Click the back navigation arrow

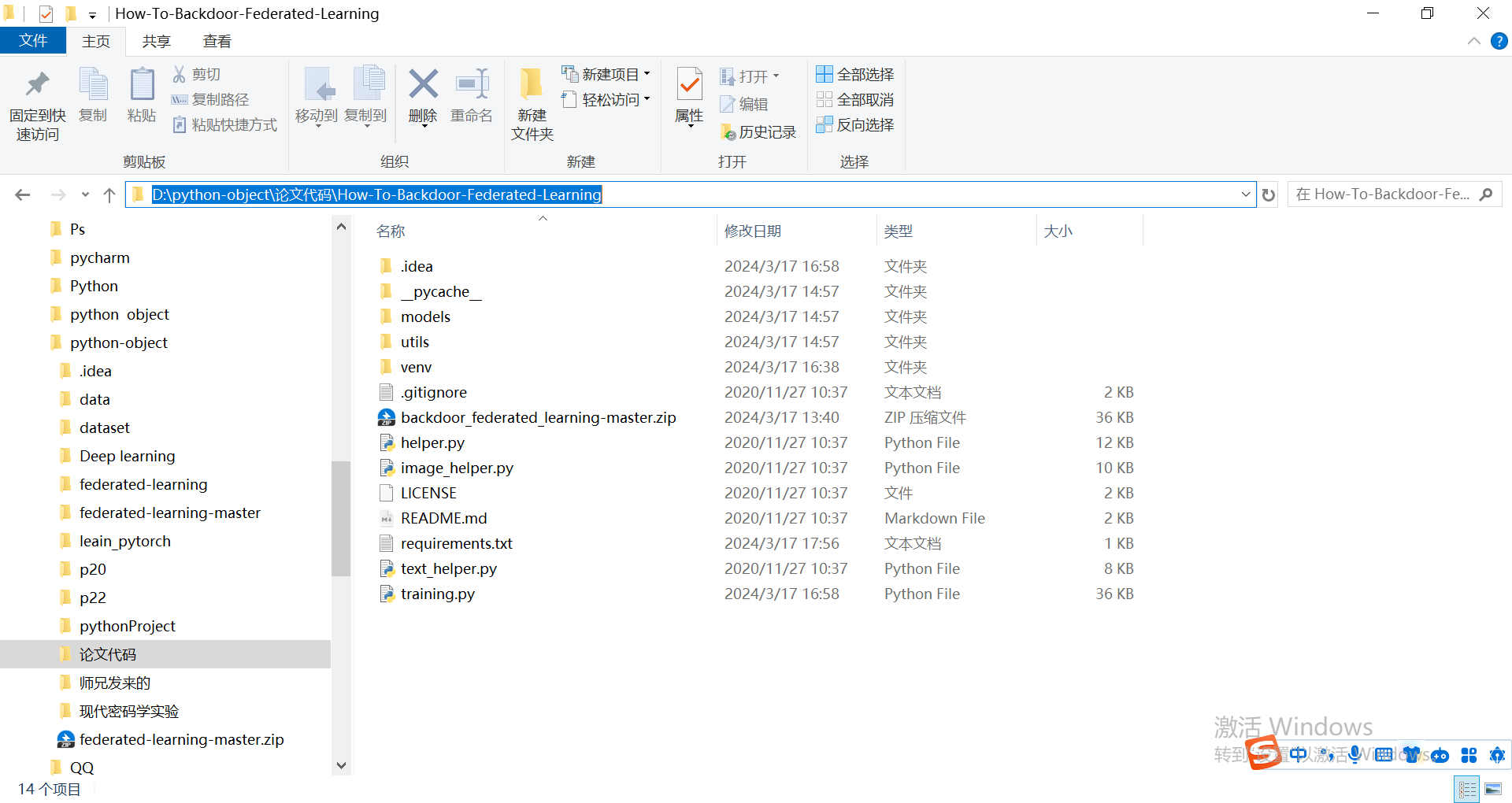(23, 194)
